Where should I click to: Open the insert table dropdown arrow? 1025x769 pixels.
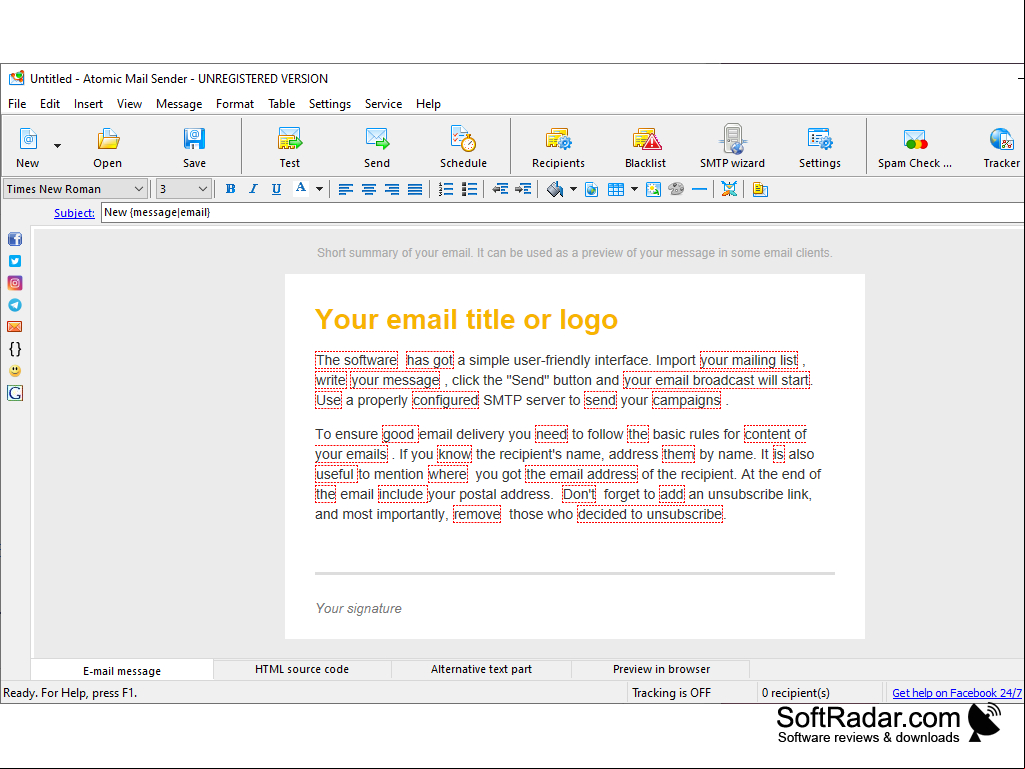click(x=634, y=190)
